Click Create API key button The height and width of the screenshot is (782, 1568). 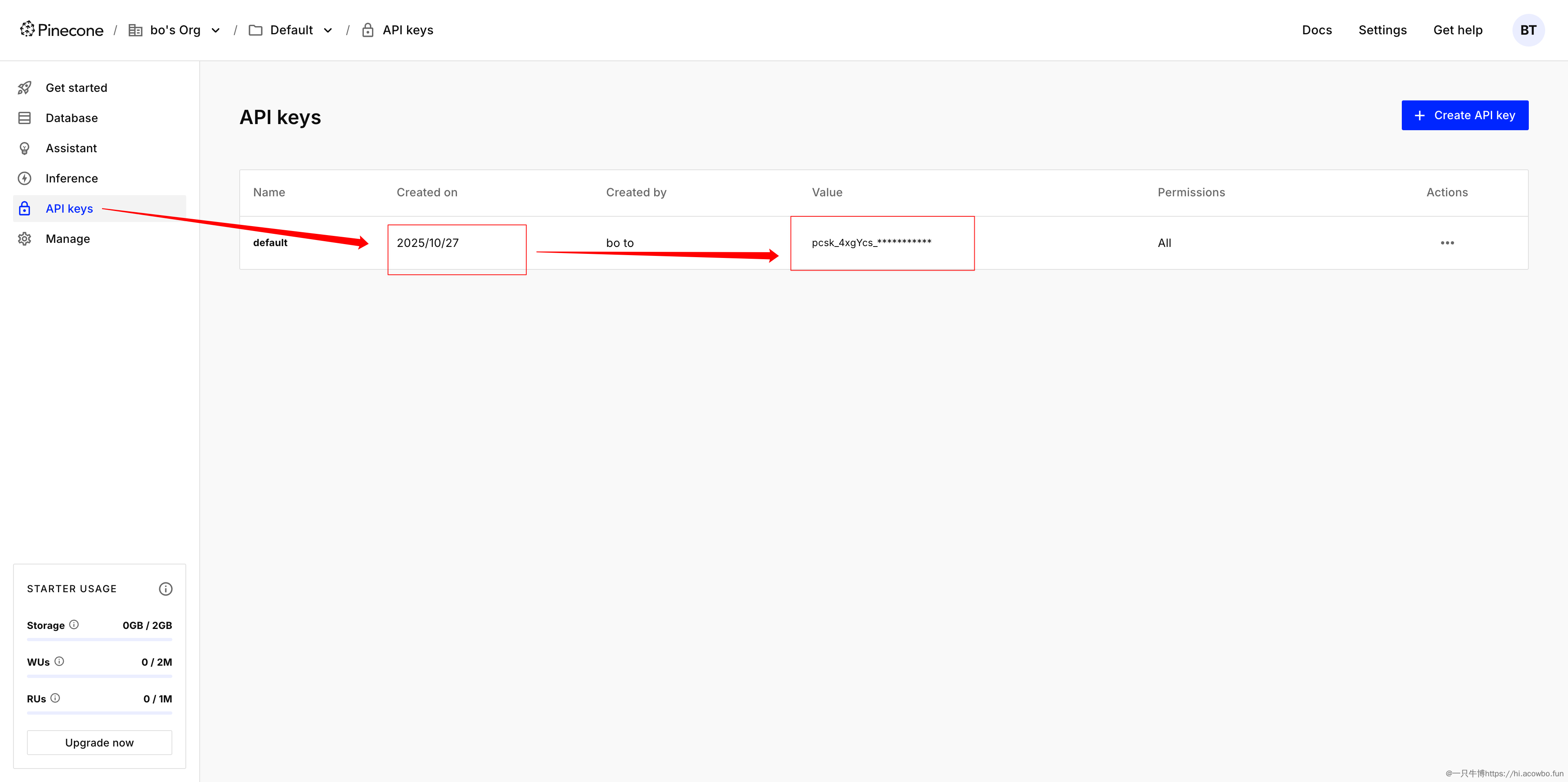pyautogui.click(x=1465, y=115)
